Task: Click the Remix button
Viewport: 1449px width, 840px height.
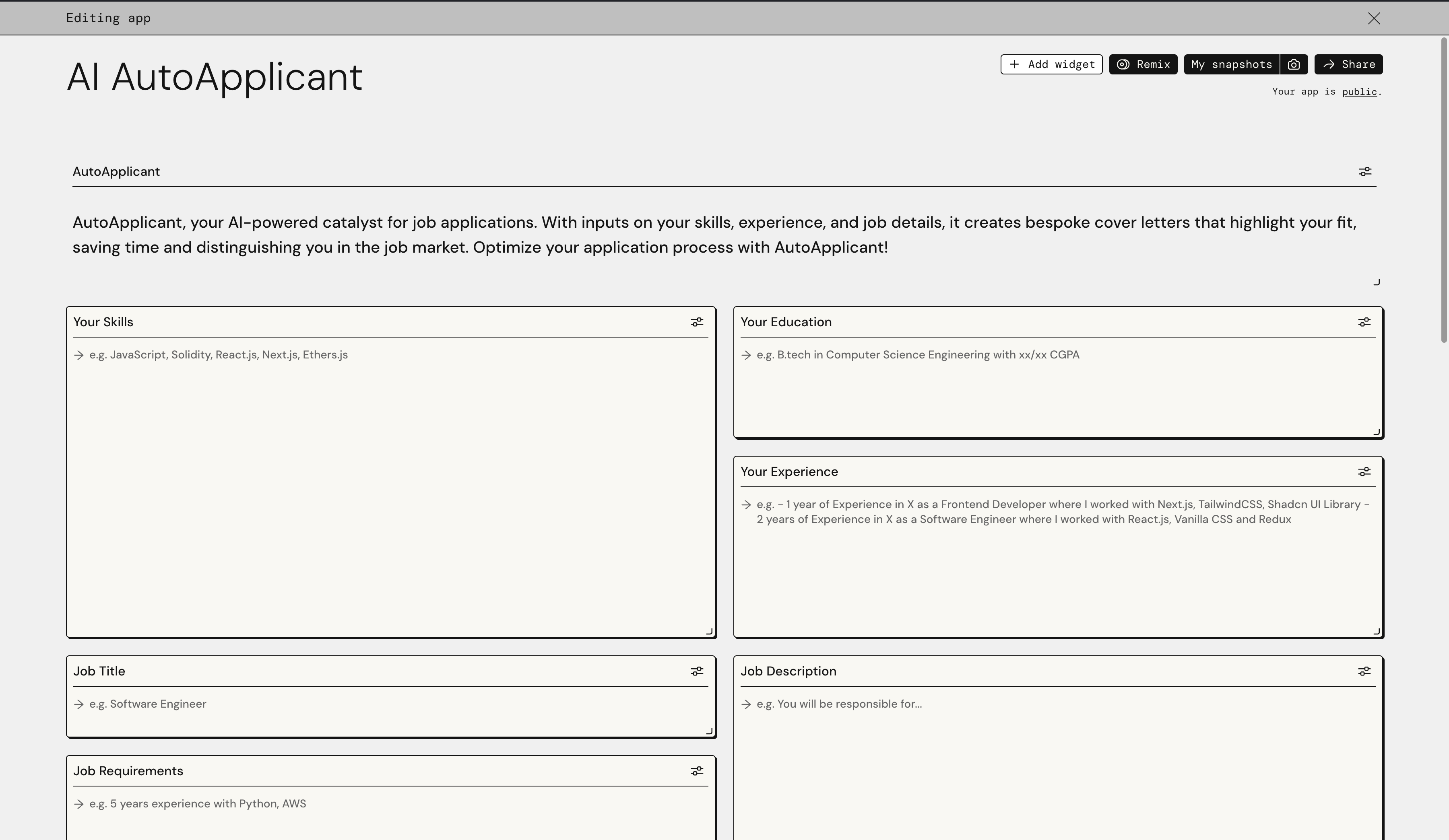Action: coord(1143,64)
